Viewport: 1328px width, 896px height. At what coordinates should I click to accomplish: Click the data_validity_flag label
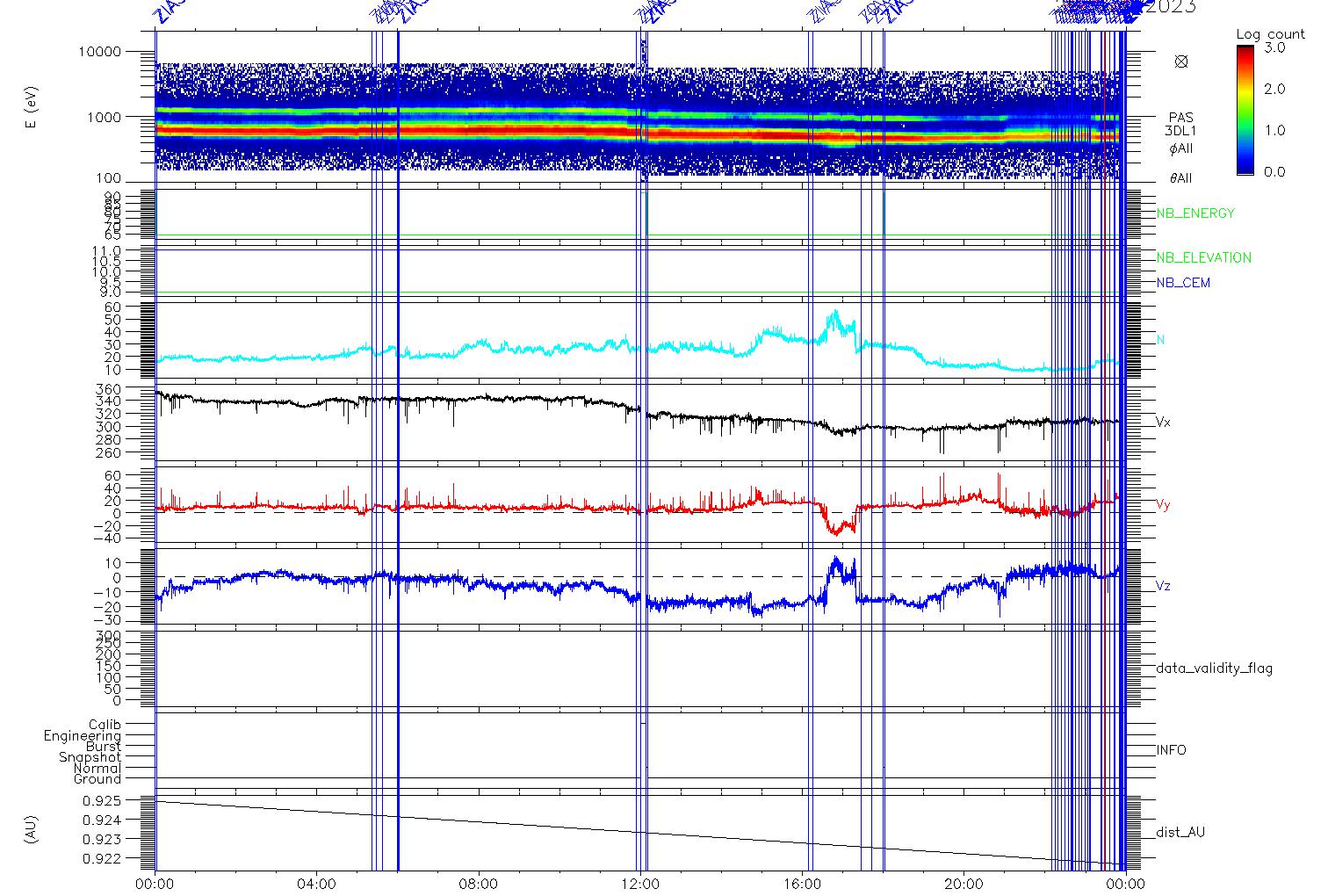coord(1215,668)
